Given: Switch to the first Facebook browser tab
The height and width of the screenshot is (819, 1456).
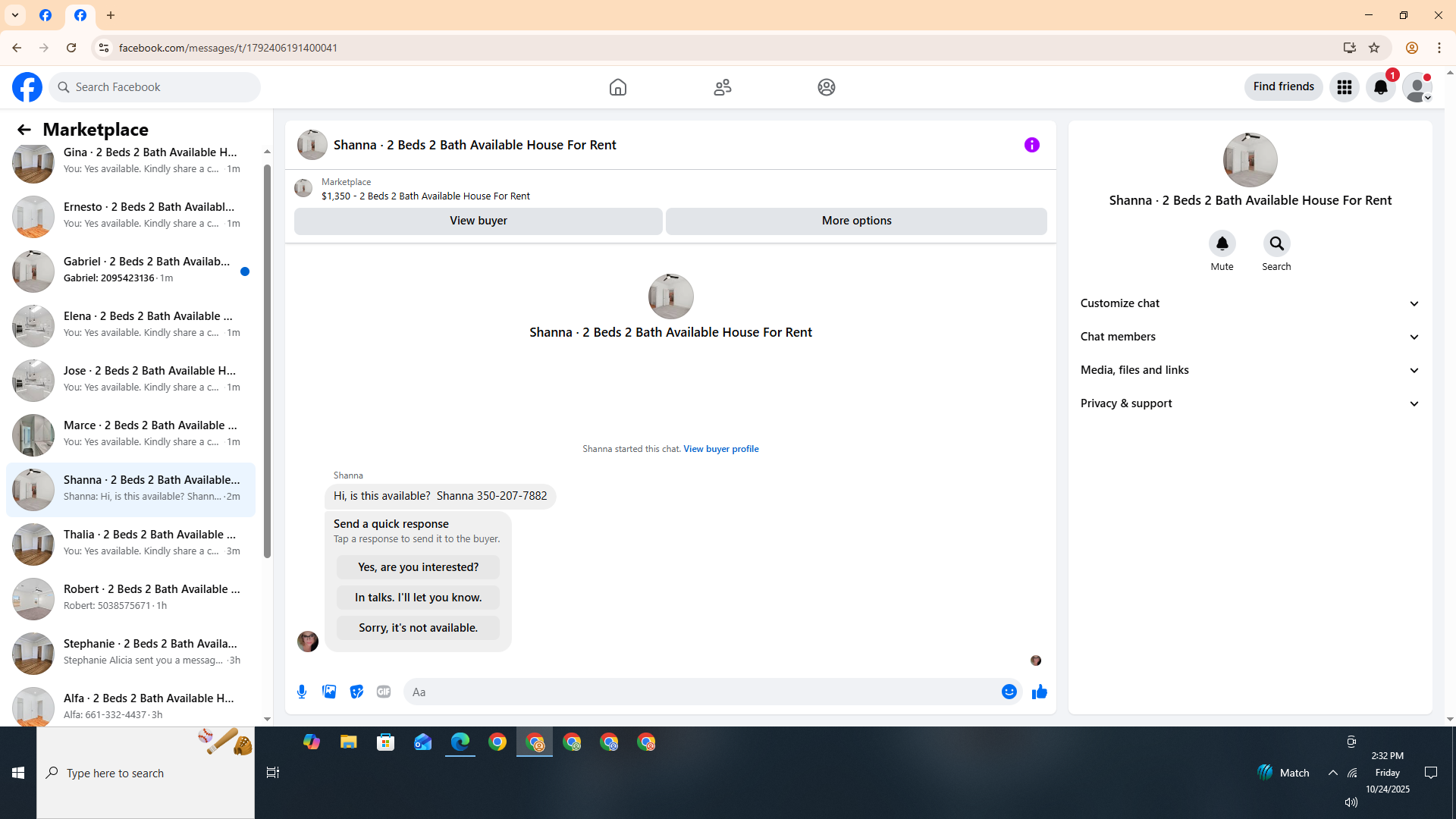Looking at the screenshot, I should coord(45,15).
